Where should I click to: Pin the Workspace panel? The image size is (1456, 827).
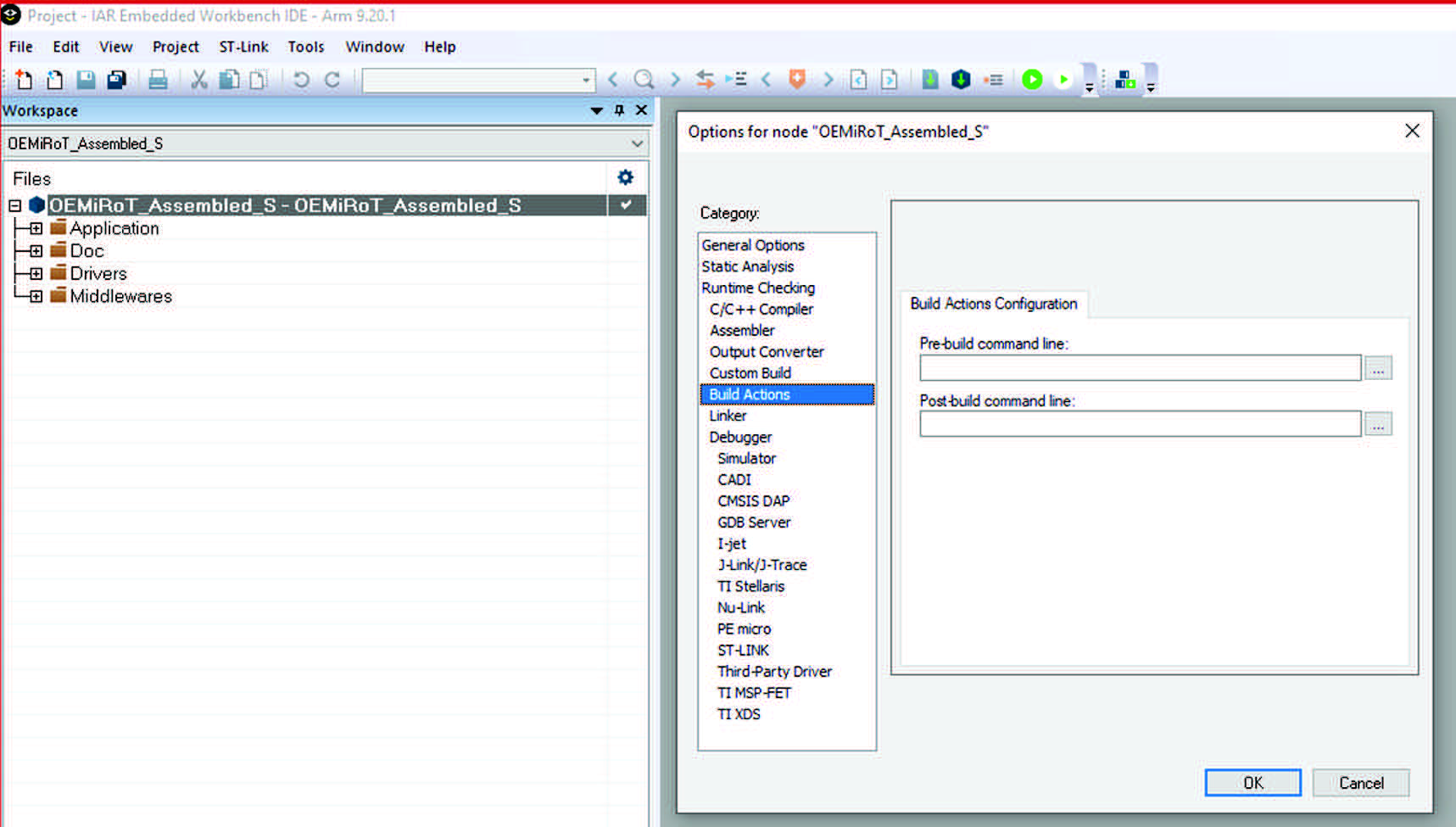click(619, 110)
